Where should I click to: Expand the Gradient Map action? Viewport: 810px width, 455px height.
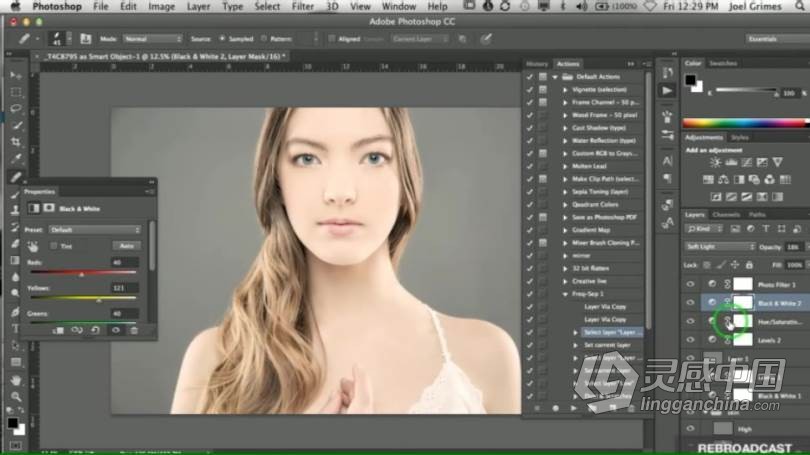point(565,230)
